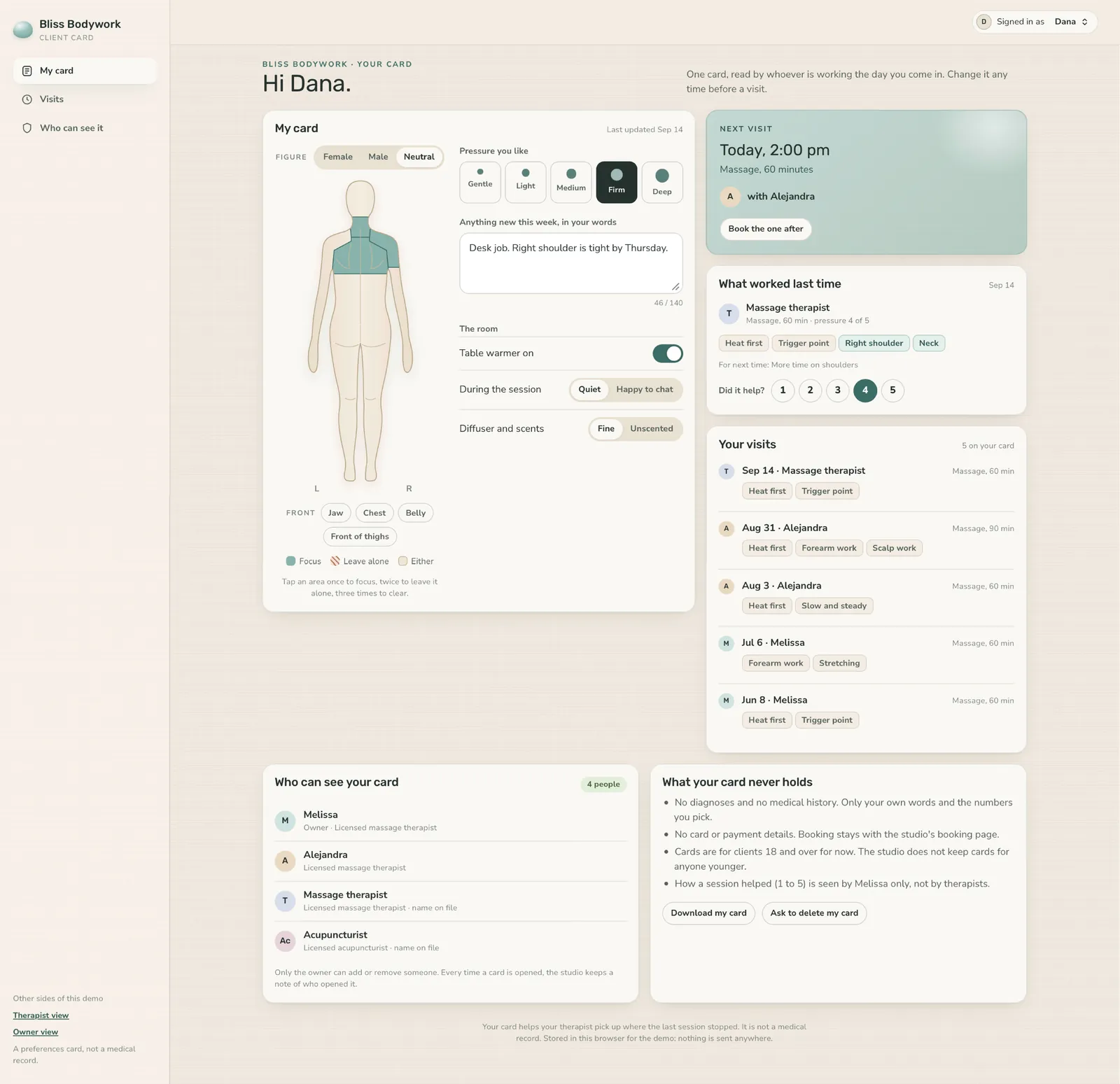Select the Female figure option
The height and width of the screenshot is (1084, 1120).
click(338, 157)
